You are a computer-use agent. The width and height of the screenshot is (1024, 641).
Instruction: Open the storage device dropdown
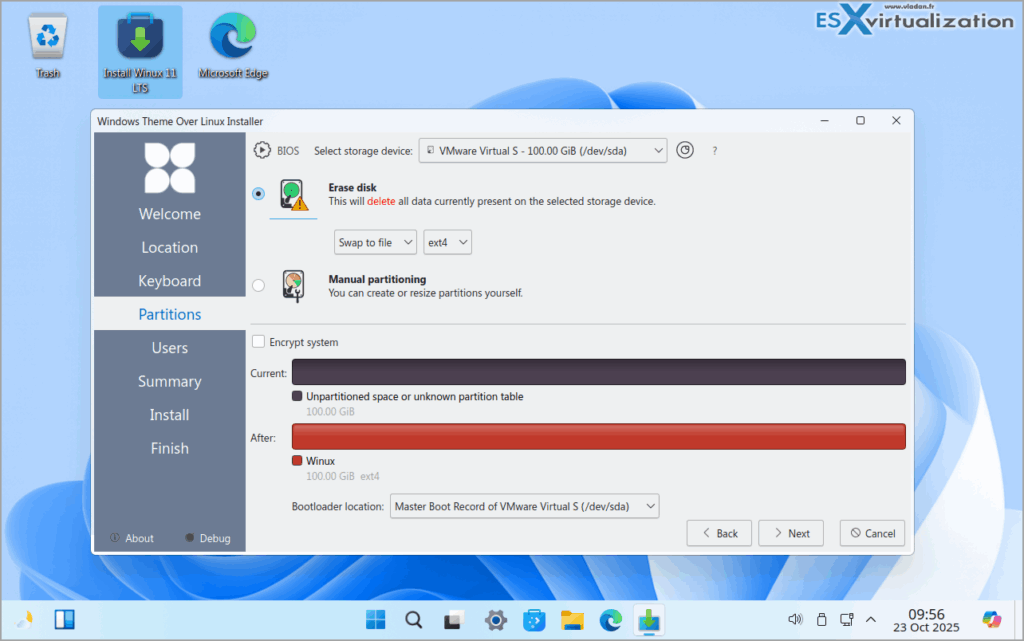point(543,150)
